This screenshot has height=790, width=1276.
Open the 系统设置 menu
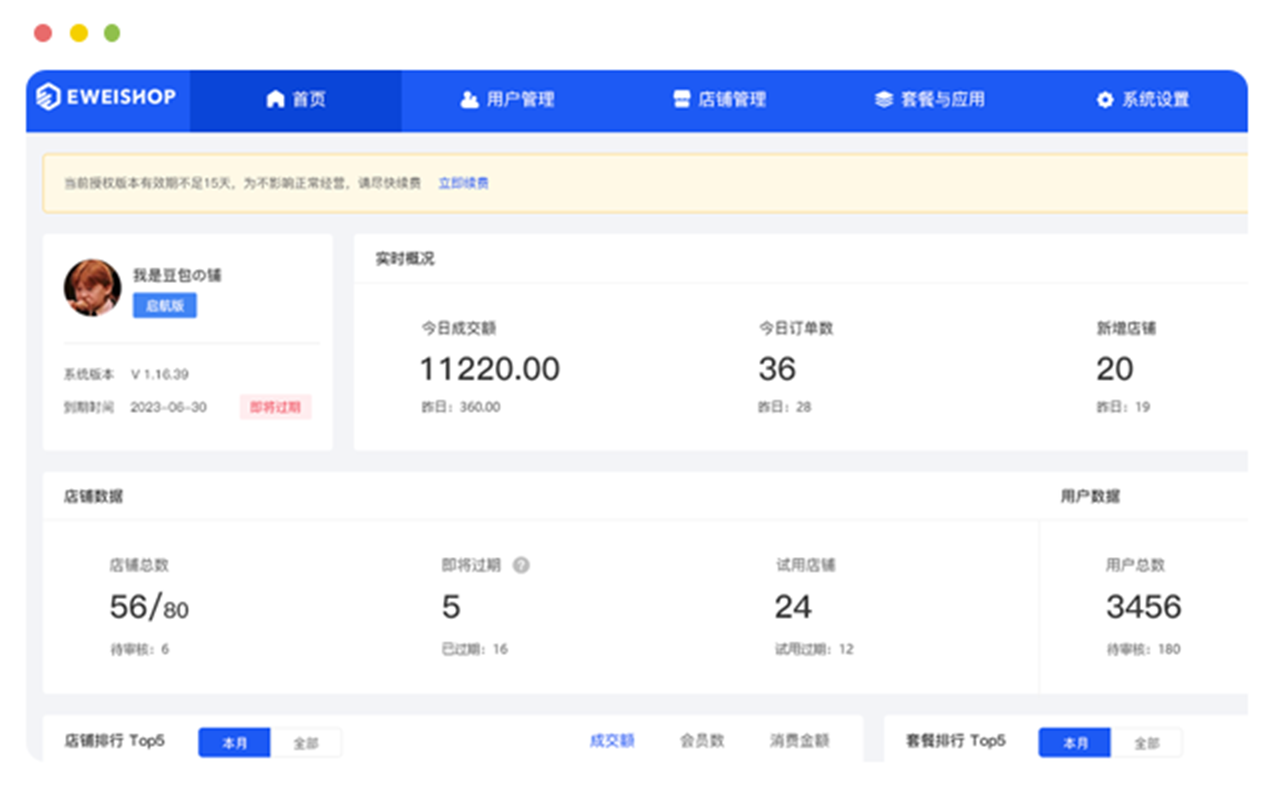1143,100
